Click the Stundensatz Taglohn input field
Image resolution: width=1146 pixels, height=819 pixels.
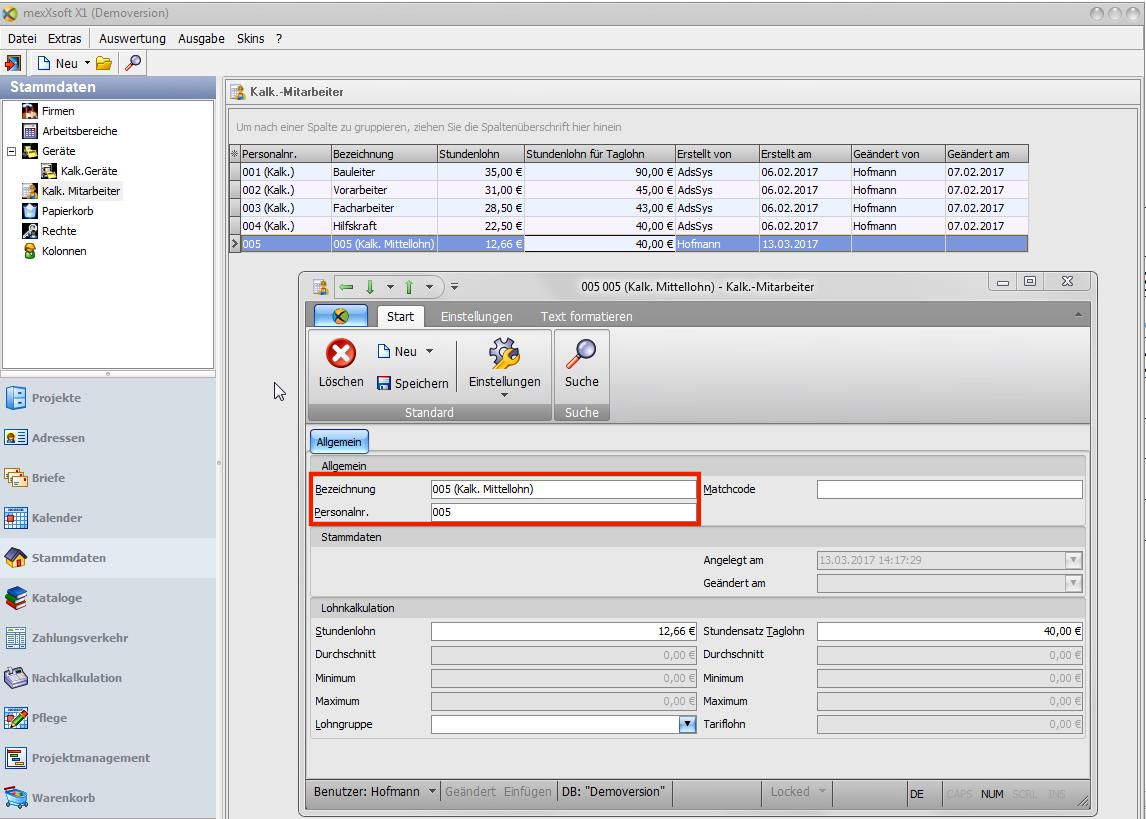949,631
